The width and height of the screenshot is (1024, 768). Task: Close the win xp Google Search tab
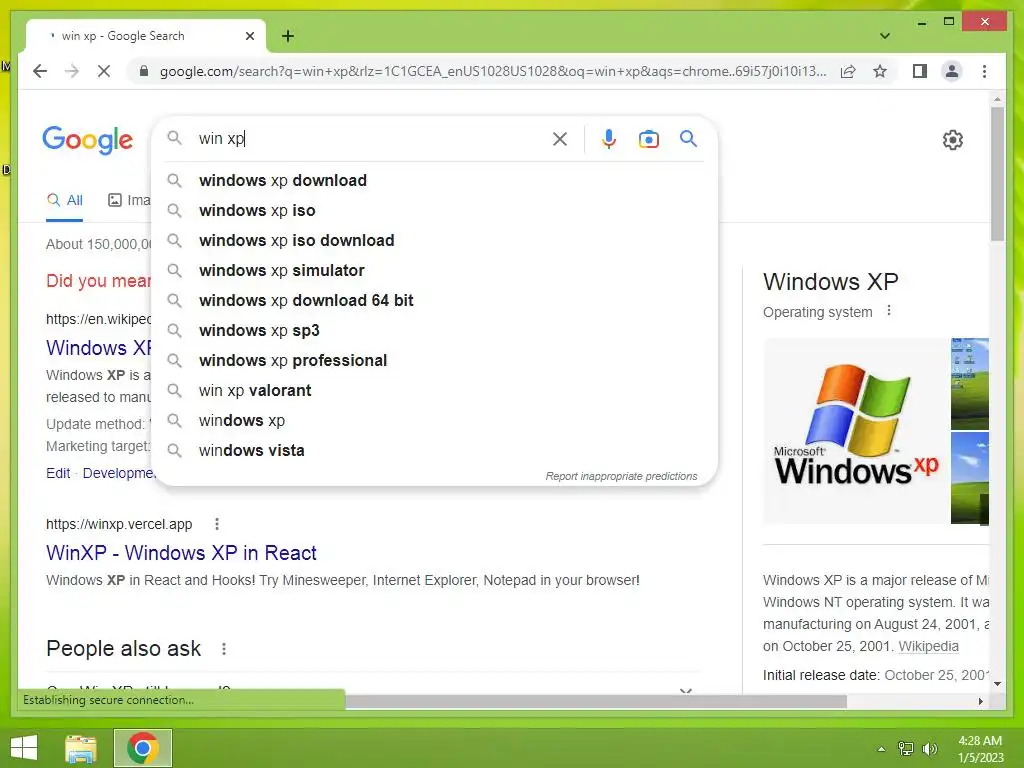(x=249, y=36)
